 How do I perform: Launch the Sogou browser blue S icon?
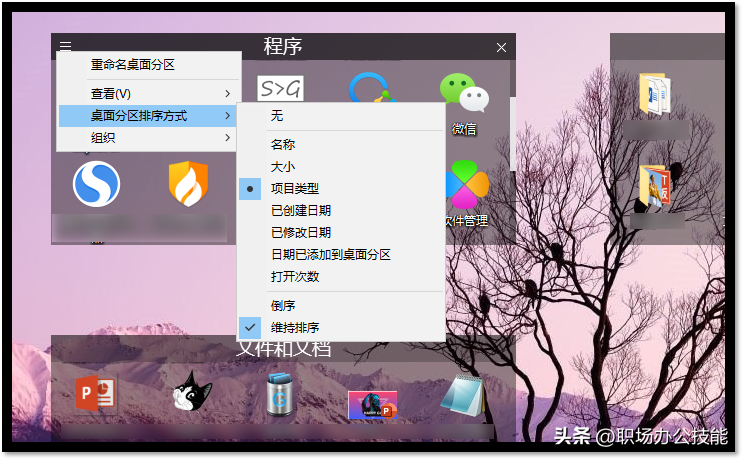point(96,184)
